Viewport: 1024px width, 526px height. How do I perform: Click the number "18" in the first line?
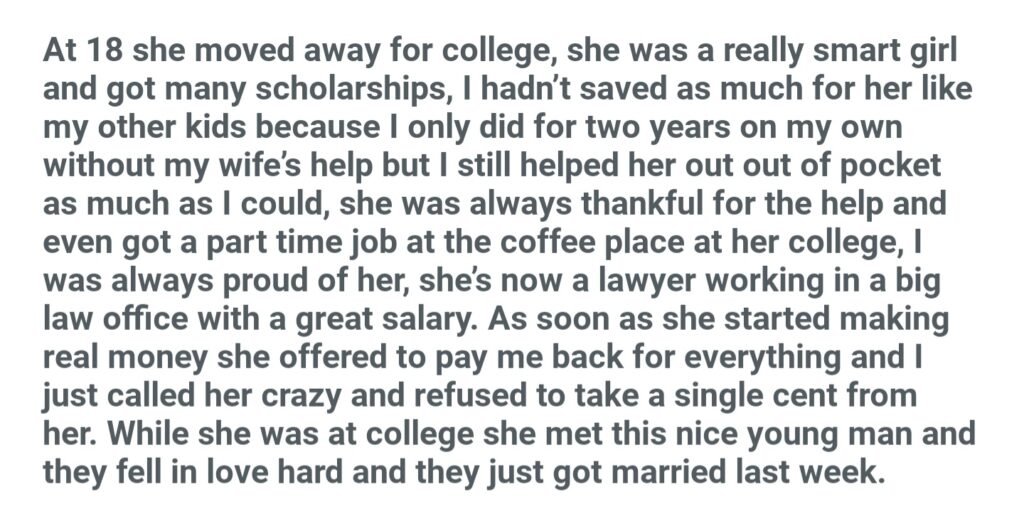(103, 52)
